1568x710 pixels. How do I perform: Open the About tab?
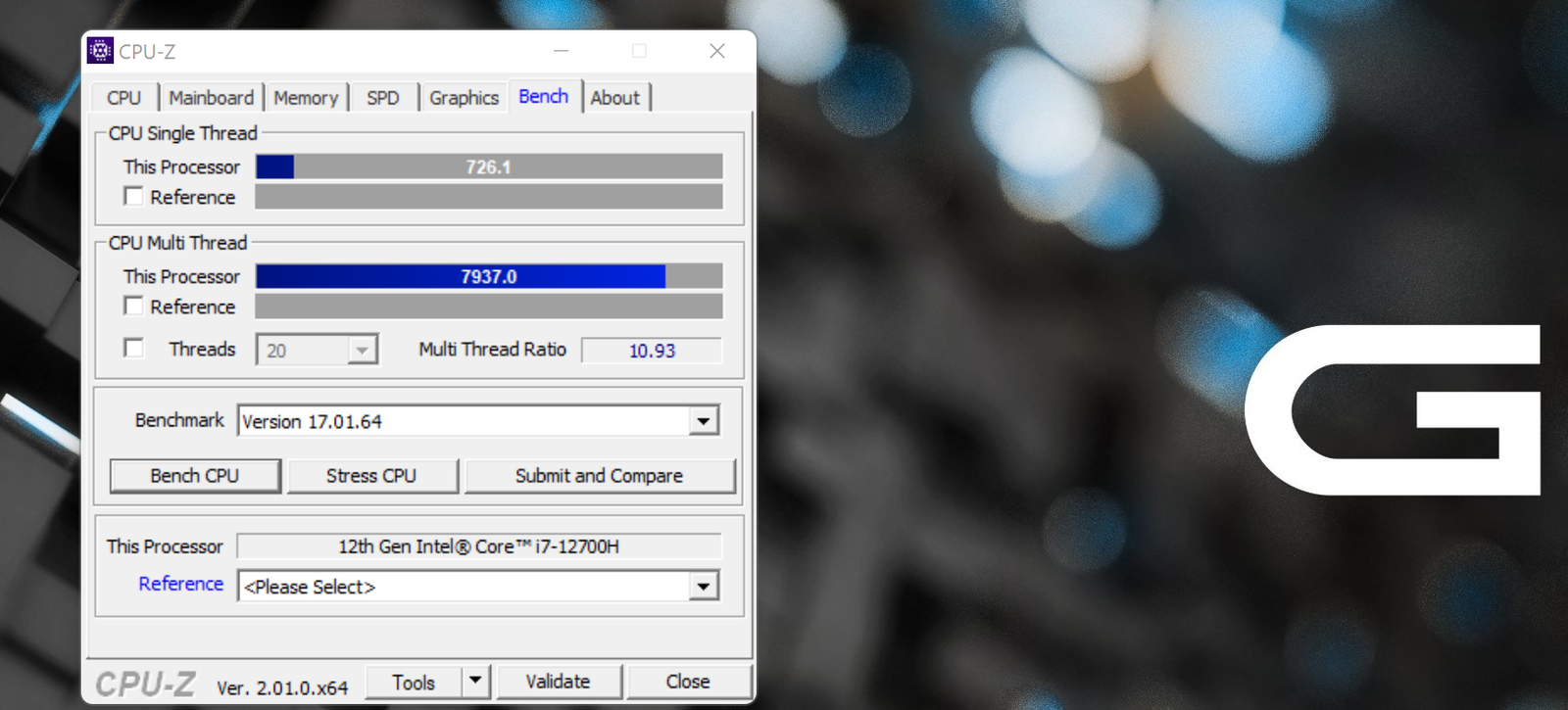click(615, 98)
